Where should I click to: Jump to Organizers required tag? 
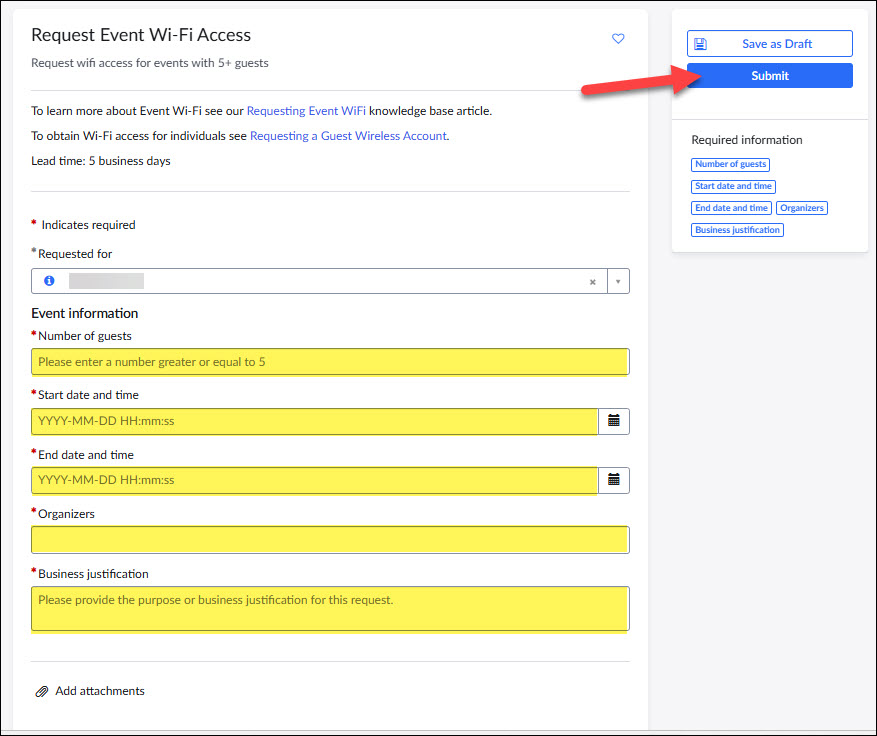click(x=801, y=208)
